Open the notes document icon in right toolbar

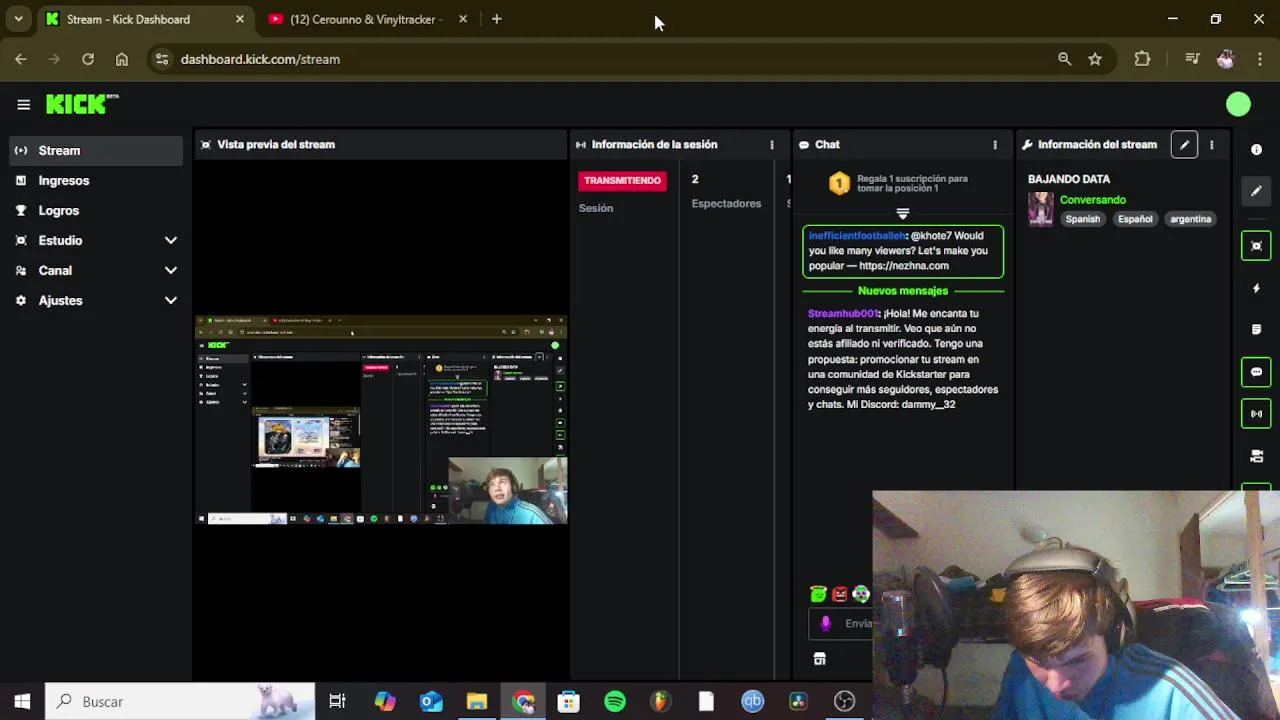point(1256,329)
